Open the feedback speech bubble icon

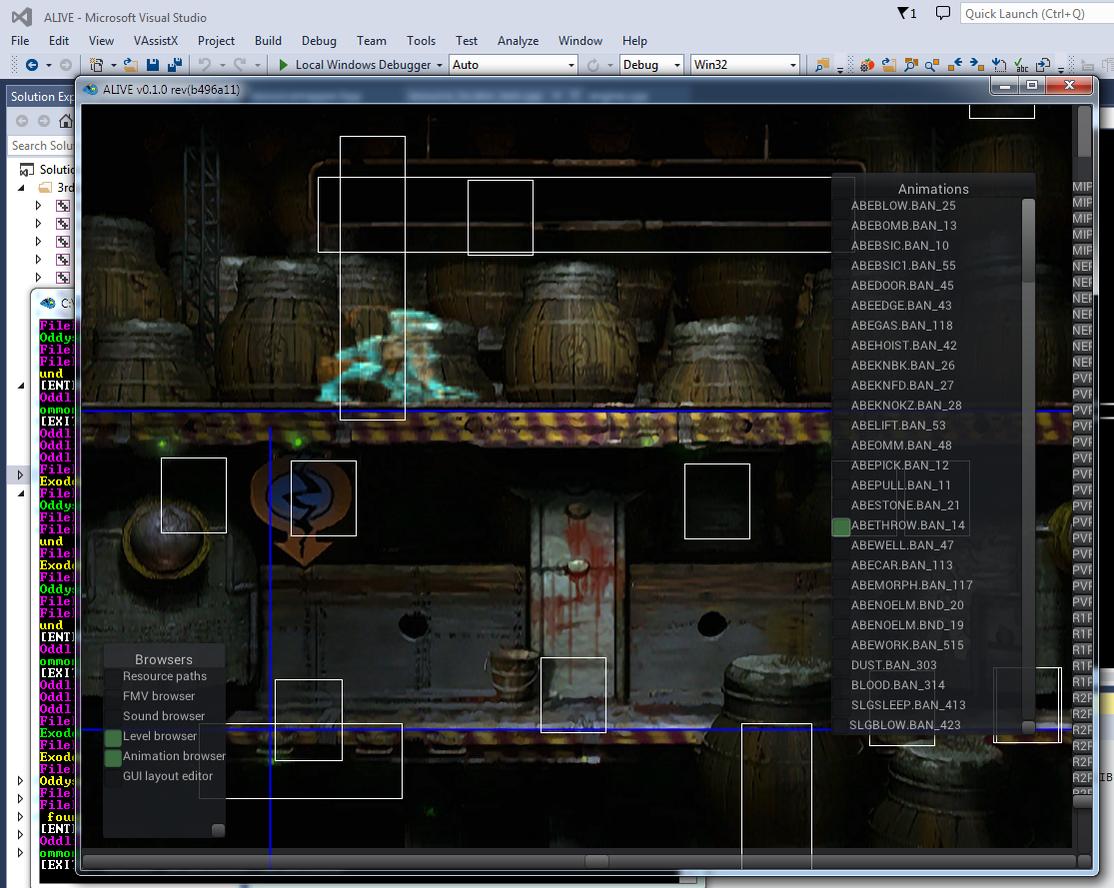pos(942,13)
